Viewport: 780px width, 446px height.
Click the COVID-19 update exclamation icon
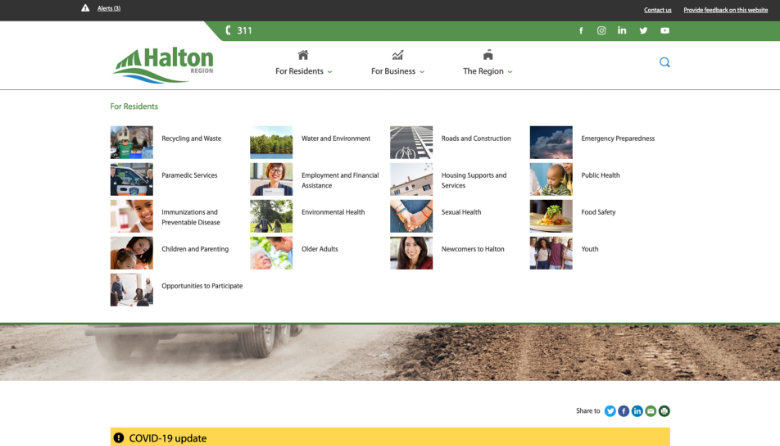click(x=118, y=438)
